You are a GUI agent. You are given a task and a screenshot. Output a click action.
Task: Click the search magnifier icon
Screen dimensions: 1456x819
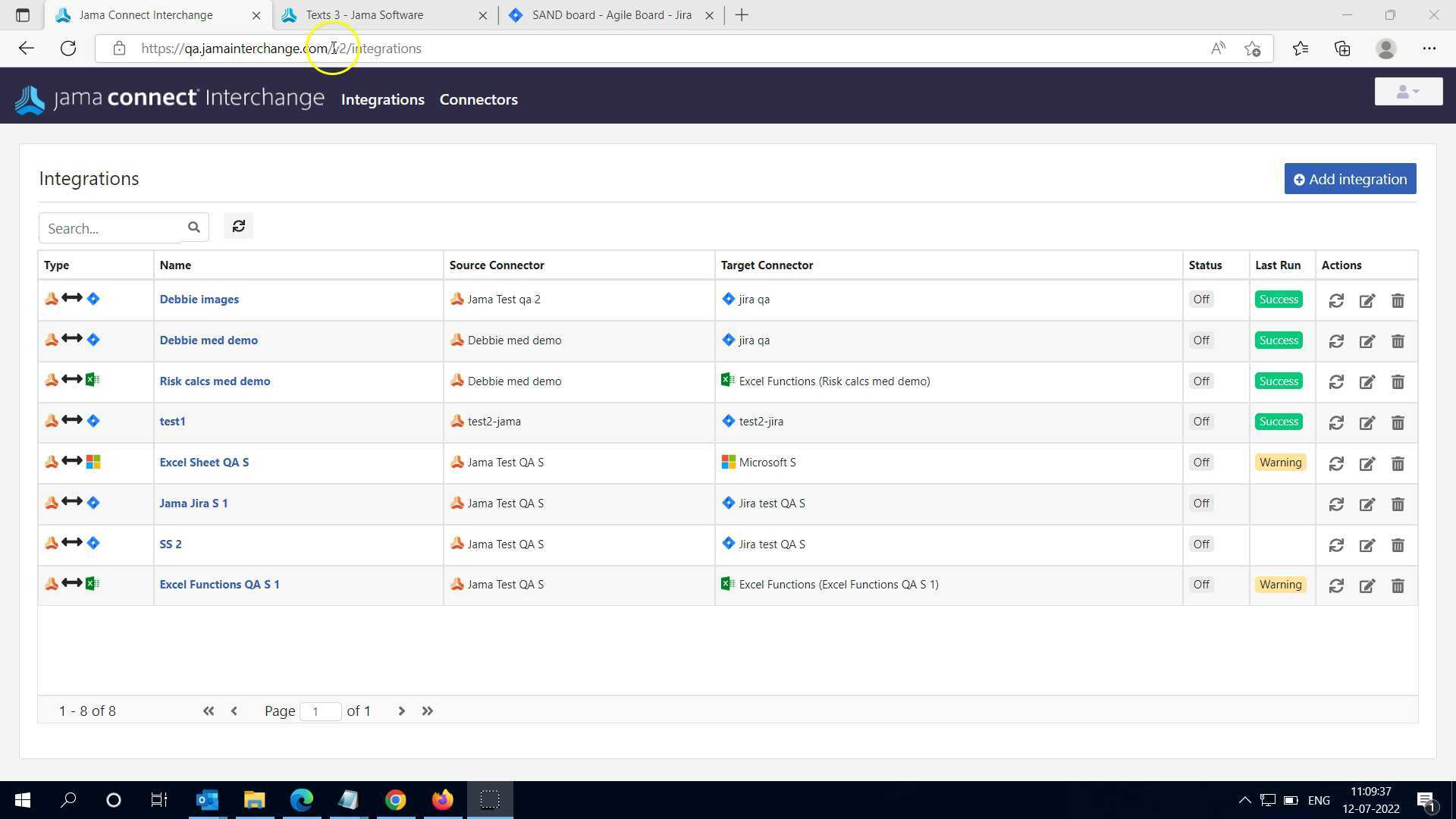[x=193, y=227]
